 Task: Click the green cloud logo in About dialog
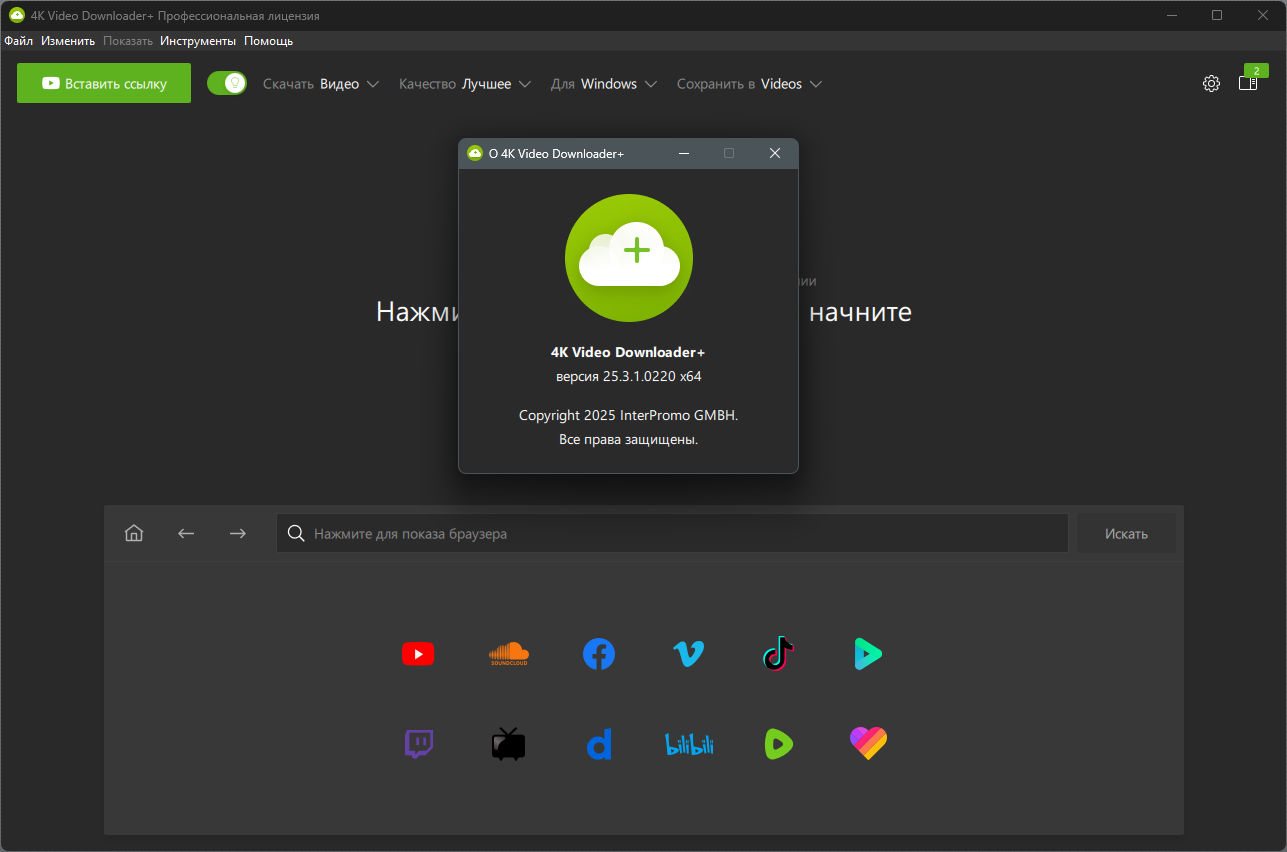629,258
